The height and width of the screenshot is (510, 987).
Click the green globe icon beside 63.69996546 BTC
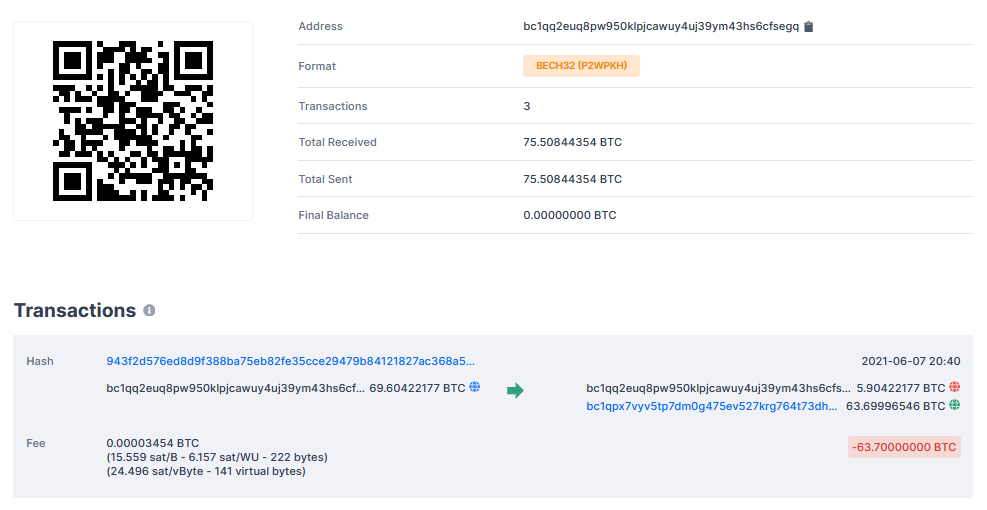pos(954,405)
